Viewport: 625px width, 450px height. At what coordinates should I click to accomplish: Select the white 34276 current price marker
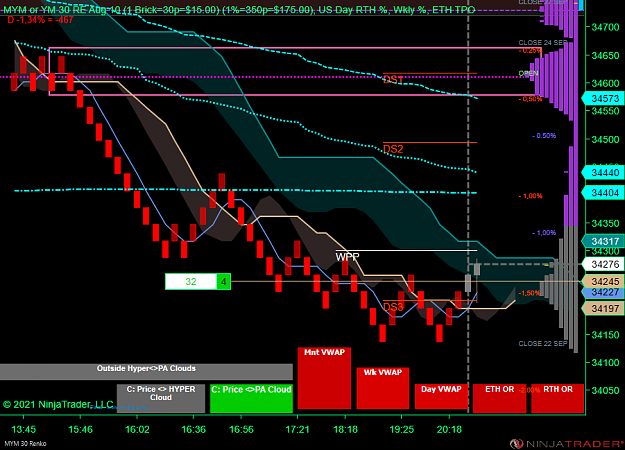[x=603, y=264]
